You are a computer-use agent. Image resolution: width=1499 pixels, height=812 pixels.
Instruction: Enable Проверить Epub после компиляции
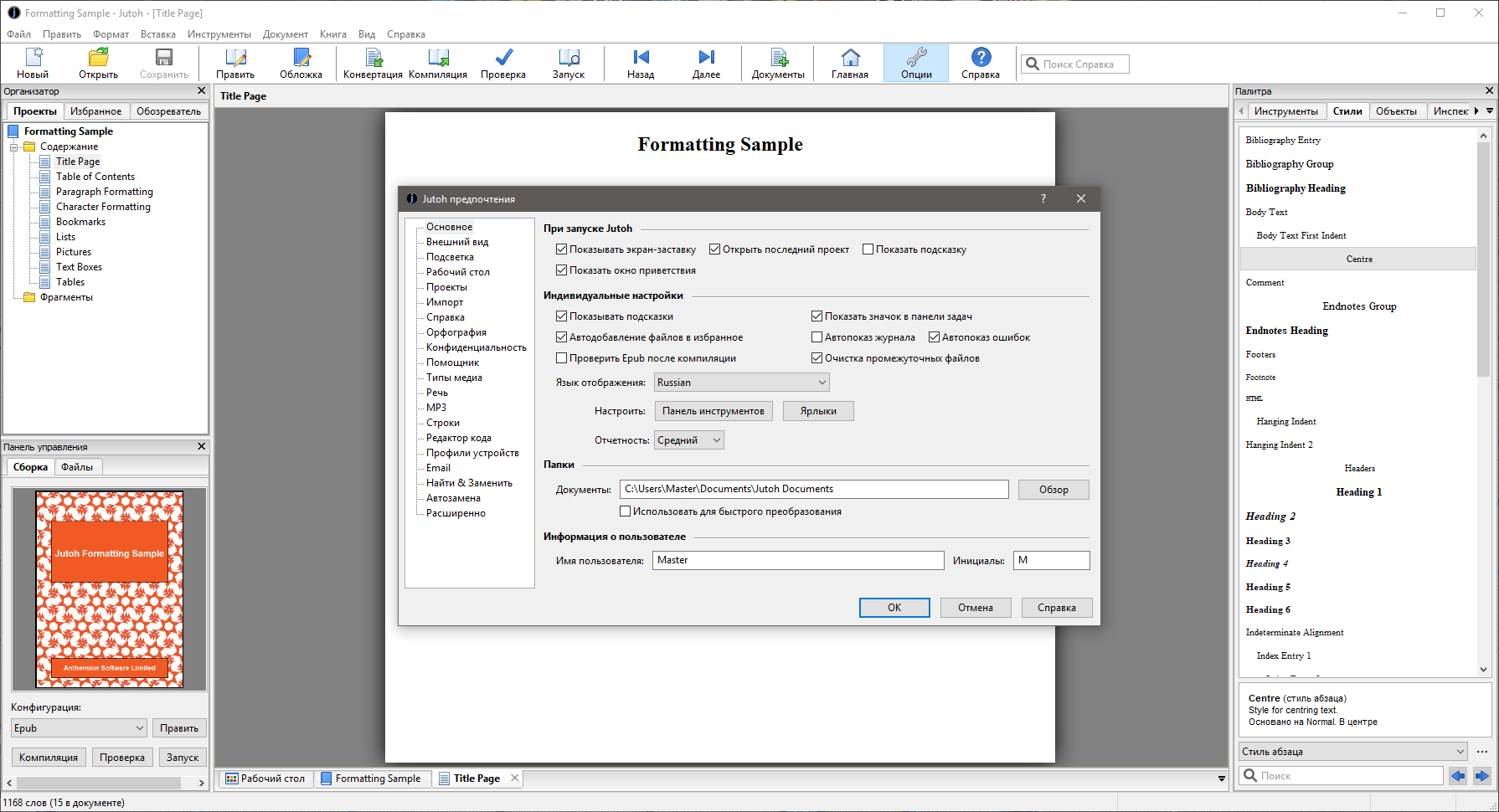tap(562, 358)
